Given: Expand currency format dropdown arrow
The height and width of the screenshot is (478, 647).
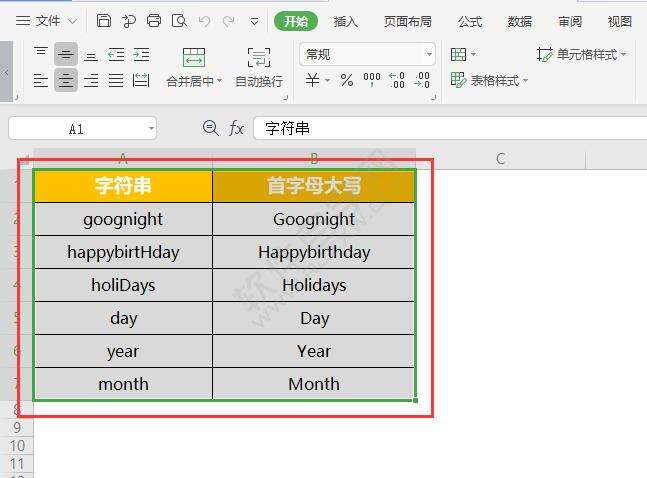Looking at the screenshot, I should pos(328,80).
